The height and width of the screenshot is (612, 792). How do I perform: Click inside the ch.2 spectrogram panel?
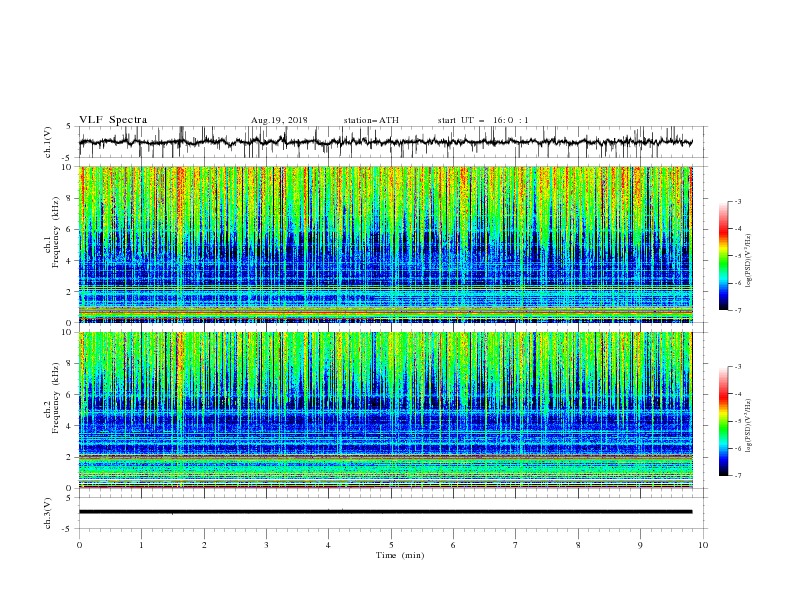pyautogui.click(x=385, y=410)
